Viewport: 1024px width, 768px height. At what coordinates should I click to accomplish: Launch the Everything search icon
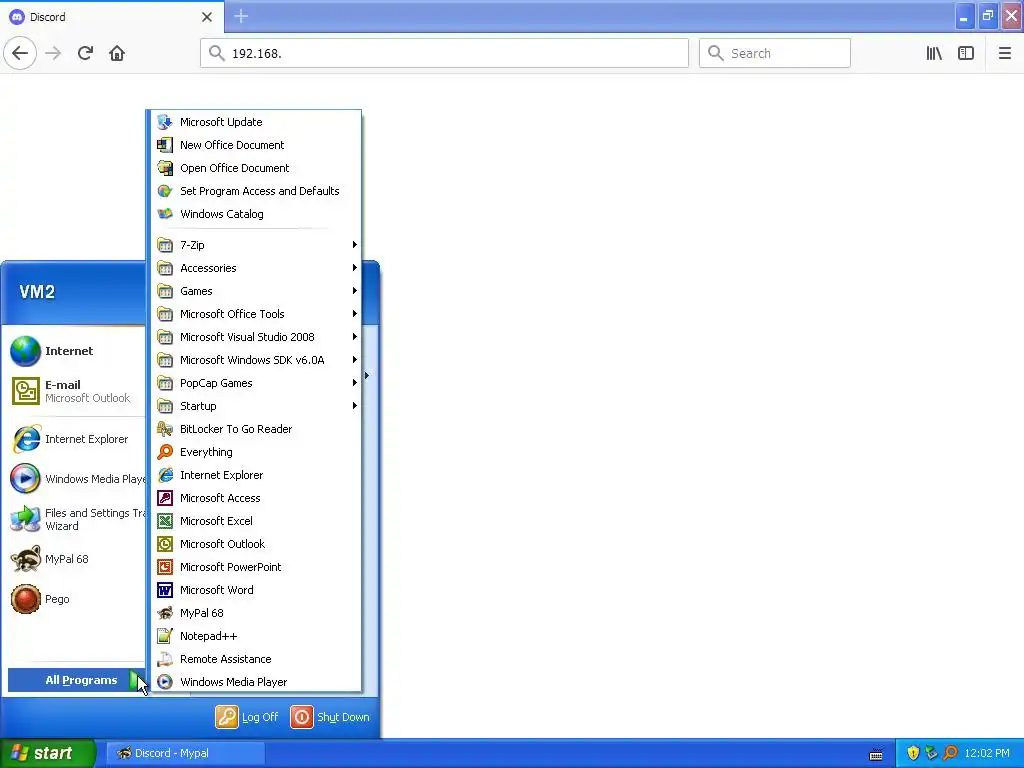165,452
